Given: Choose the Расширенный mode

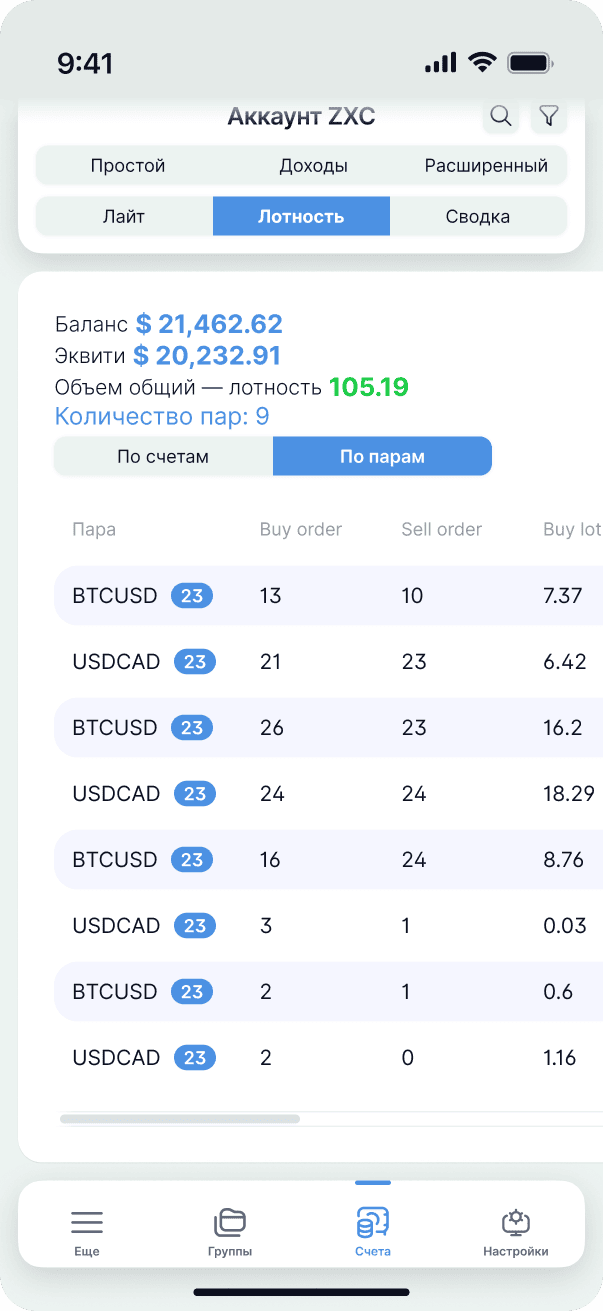Looking at the screenshot, I should (486, 166).
